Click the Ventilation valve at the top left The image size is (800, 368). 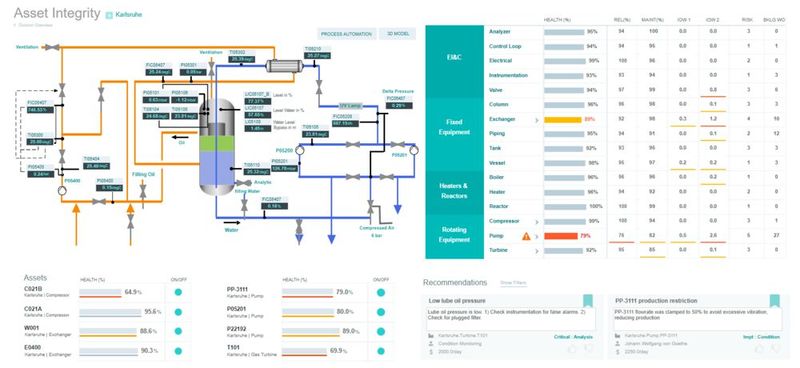(51, 47)
